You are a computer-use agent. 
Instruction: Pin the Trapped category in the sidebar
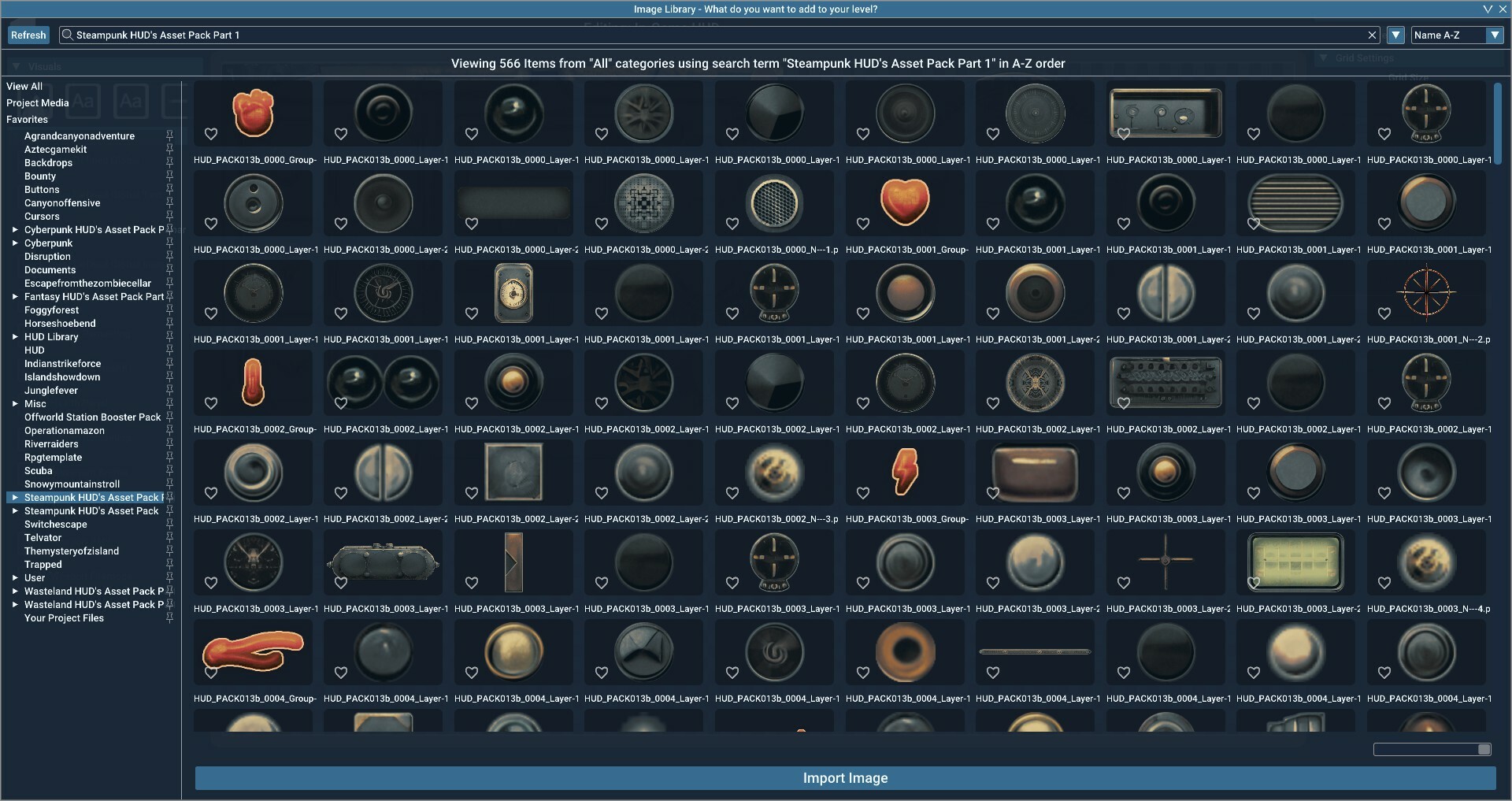coord(170,565)
